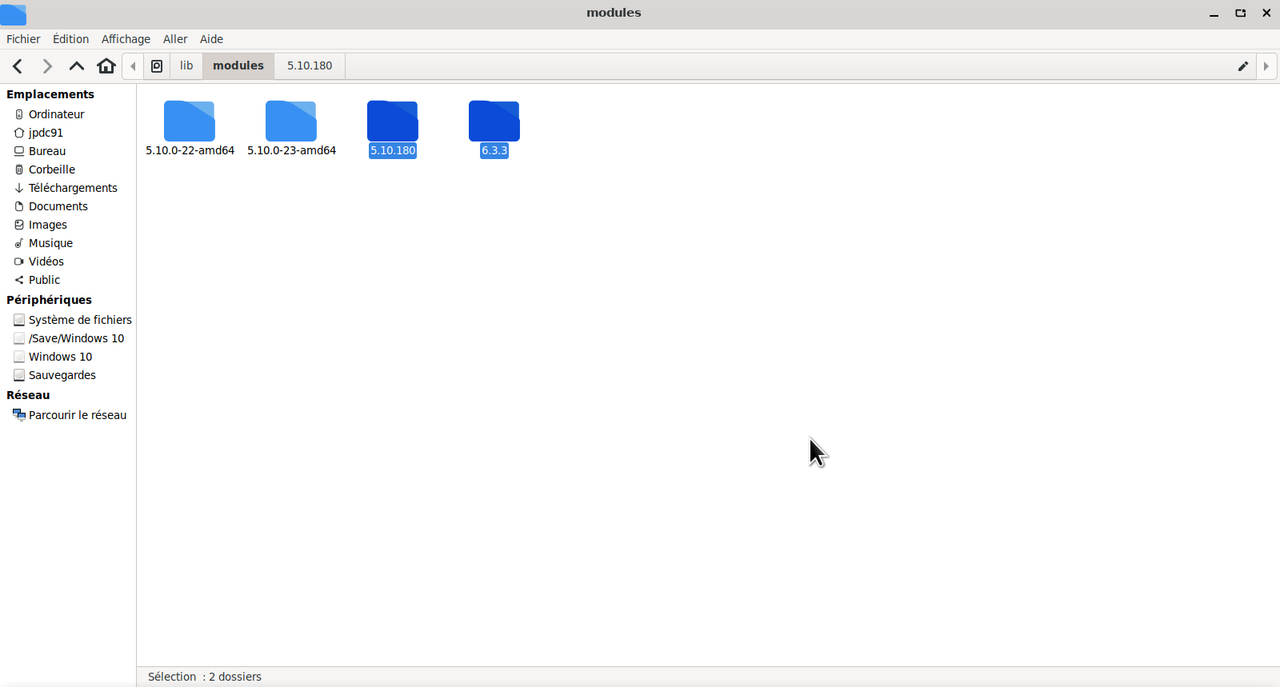Click the 5.10.0-23-amd64 folder name
This screenshot has height=687, width=1280.
(x=291, y=151)
